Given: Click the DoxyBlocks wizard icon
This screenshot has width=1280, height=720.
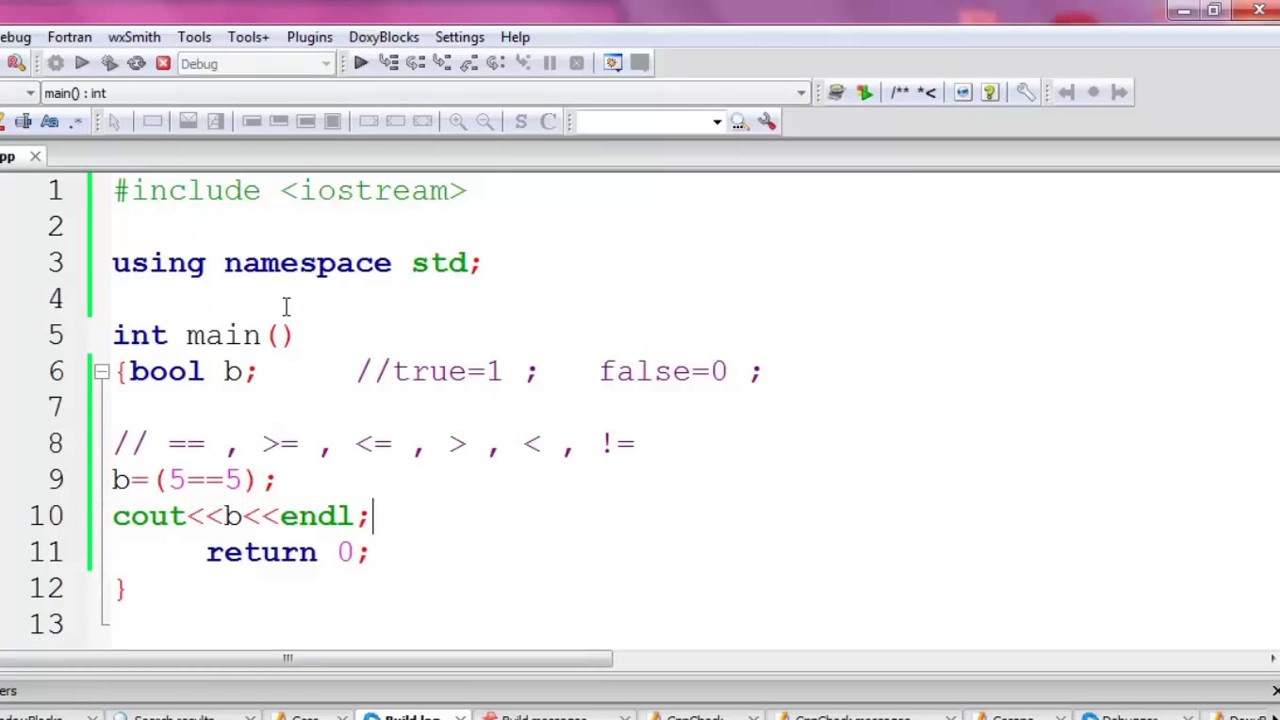Looking at the screenshot, I should [x=836, y=92].
